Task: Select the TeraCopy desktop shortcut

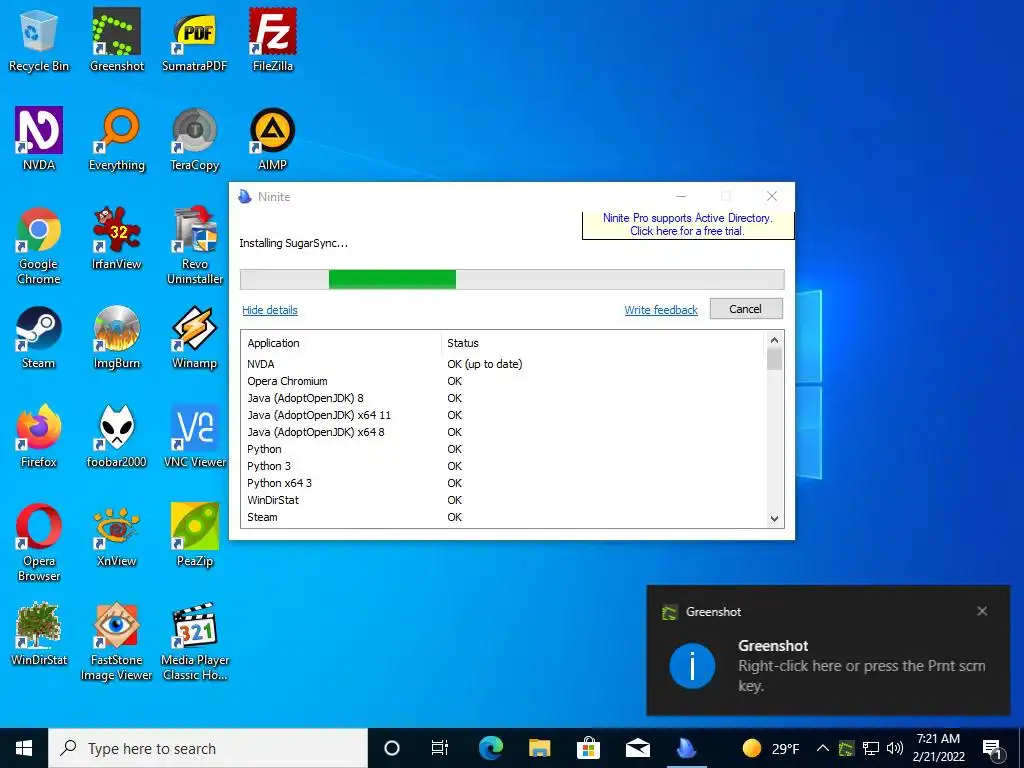Action: pyautogui.click(x=195, y=138)
